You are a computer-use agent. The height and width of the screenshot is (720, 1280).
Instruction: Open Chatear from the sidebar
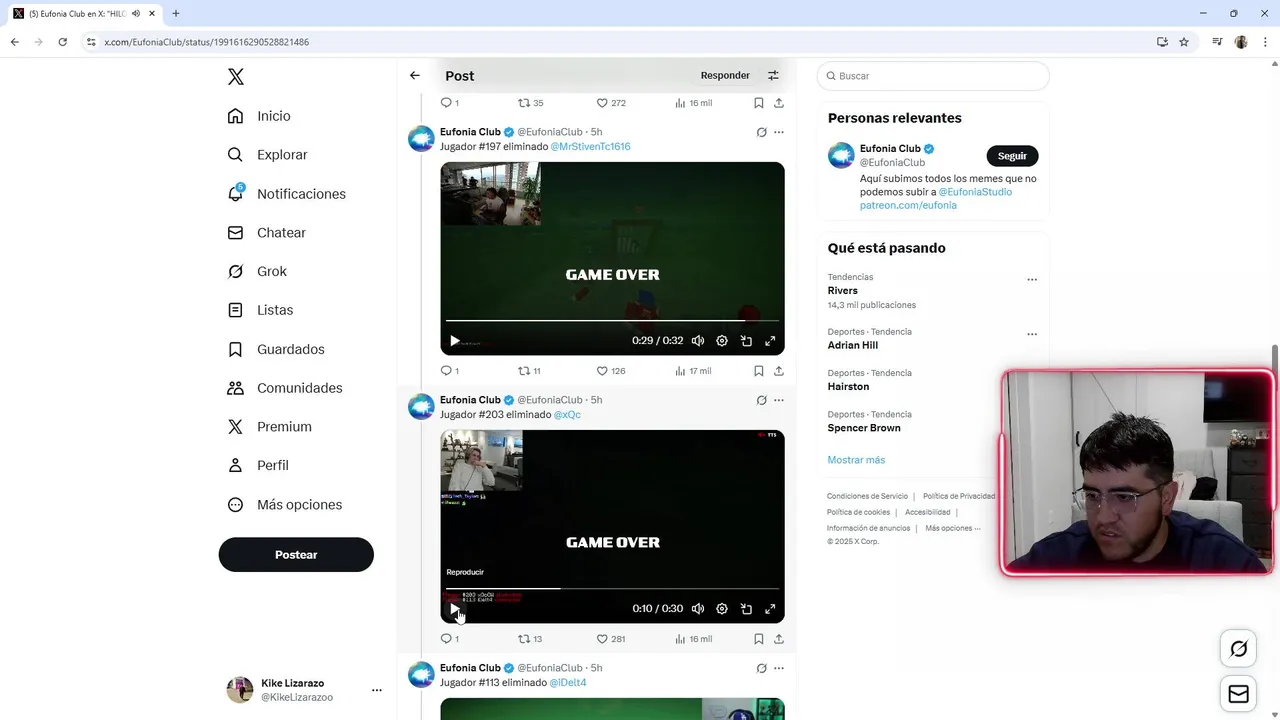[266, 232]
